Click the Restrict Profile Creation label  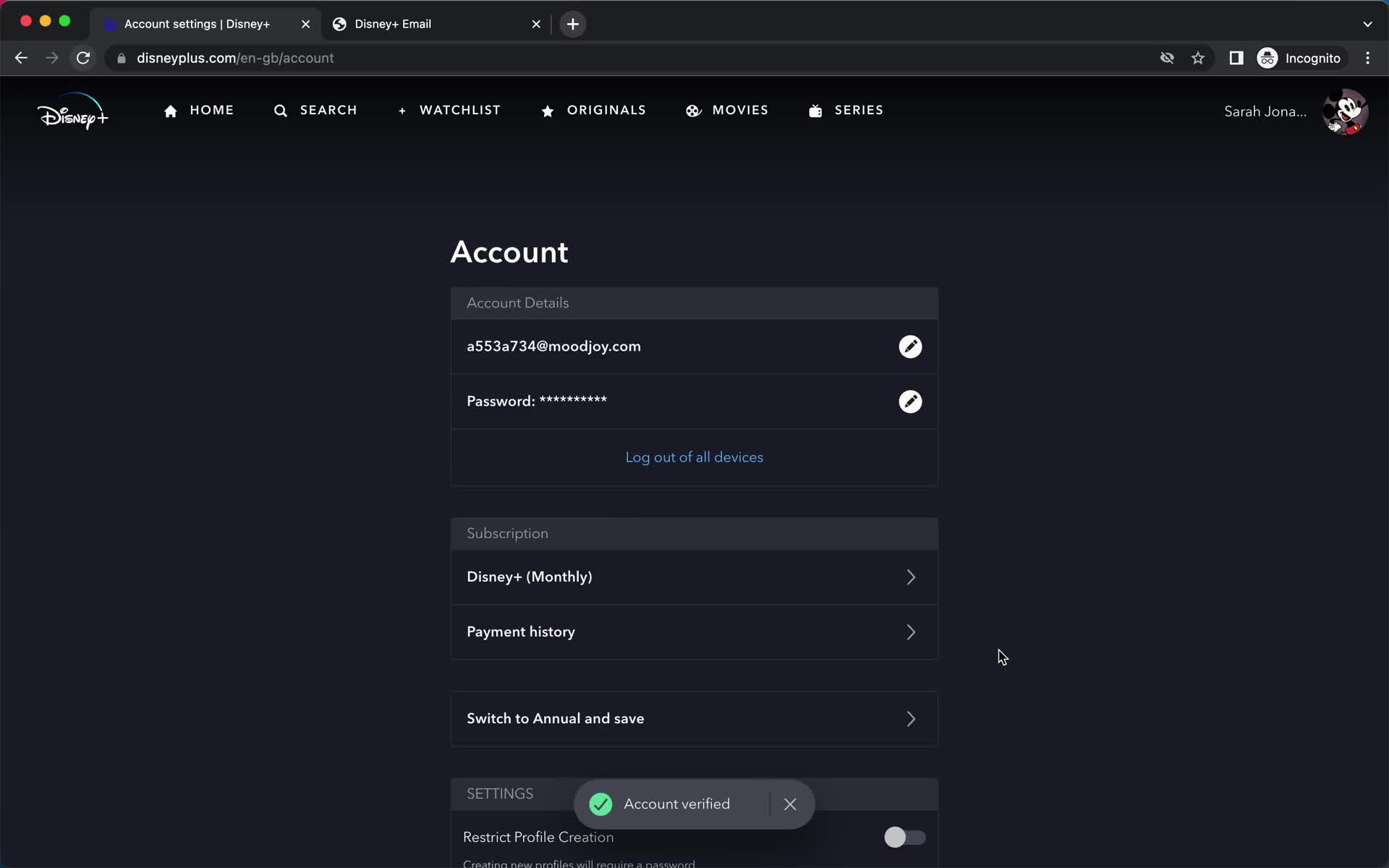[x=538, y=837]
